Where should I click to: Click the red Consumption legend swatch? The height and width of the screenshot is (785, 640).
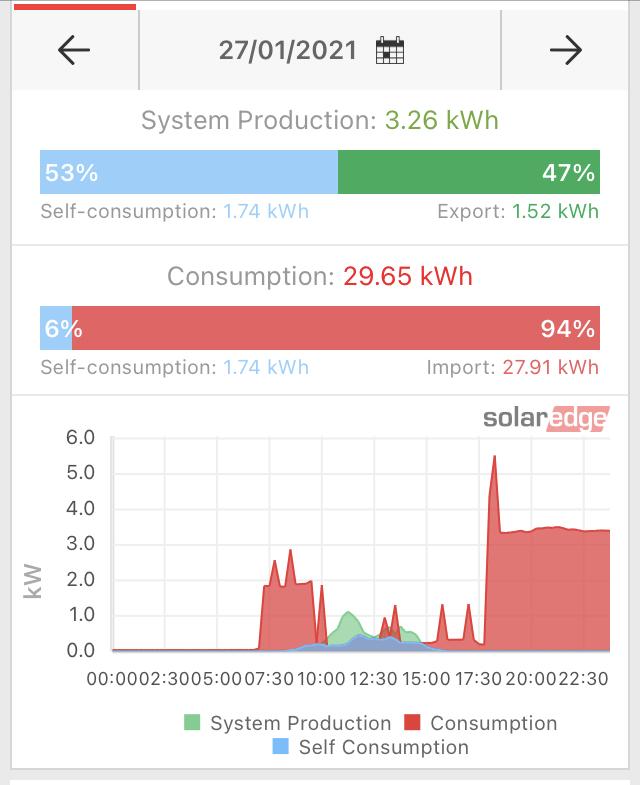pos(412,722)
